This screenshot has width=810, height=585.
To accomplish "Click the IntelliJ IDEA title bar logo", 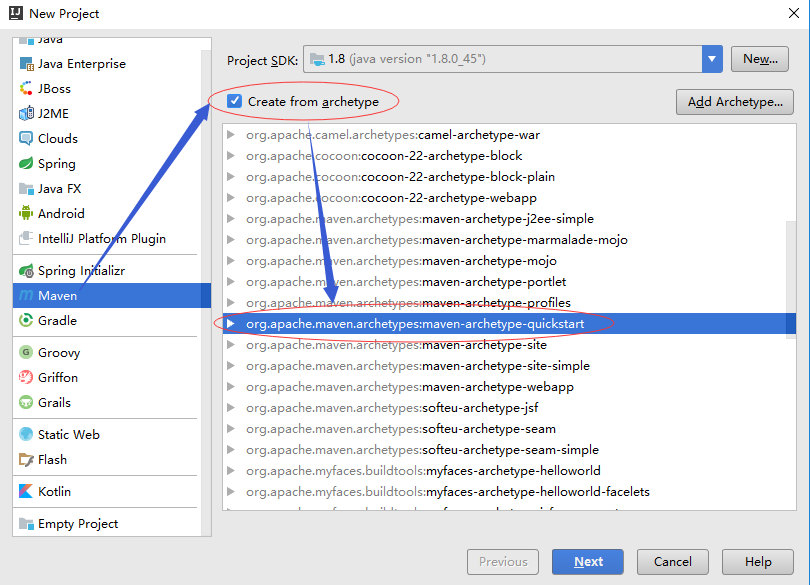I will tap(16, 13).
